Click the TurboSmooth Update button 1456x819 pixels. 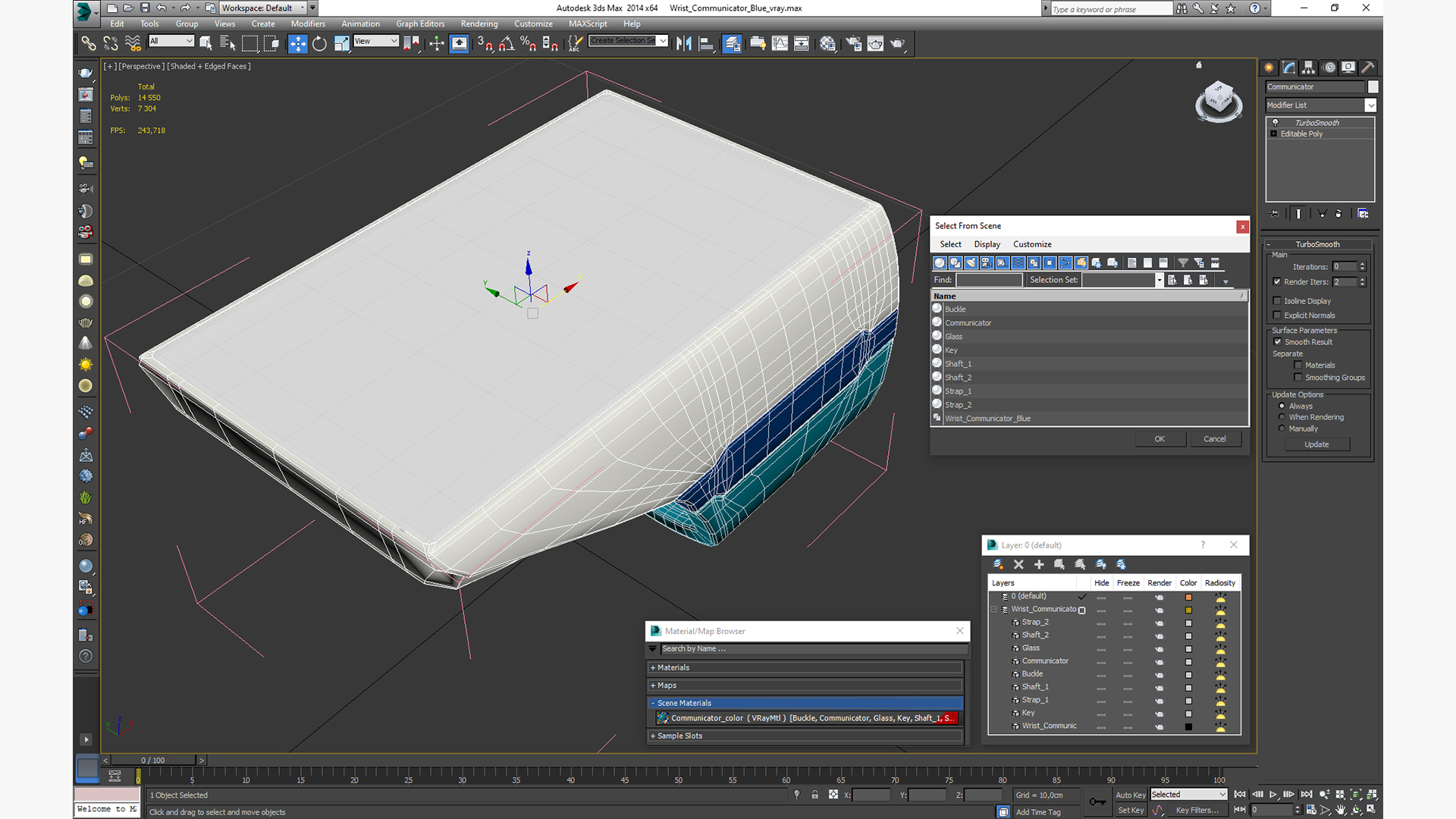[1316, 444]
